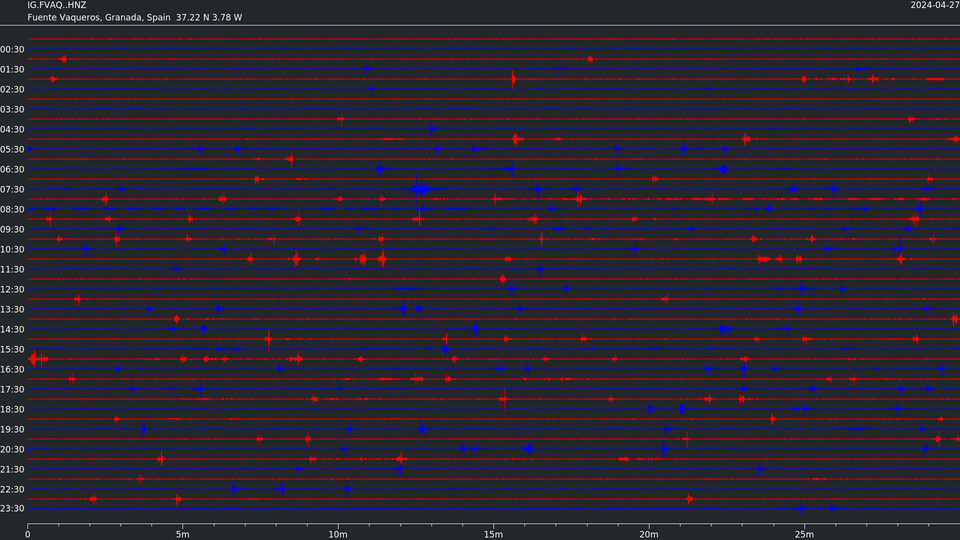The width and height of the screenshot is (960, 540).
Task: Select the 03:30 time row label
Action: coord(12,110)
